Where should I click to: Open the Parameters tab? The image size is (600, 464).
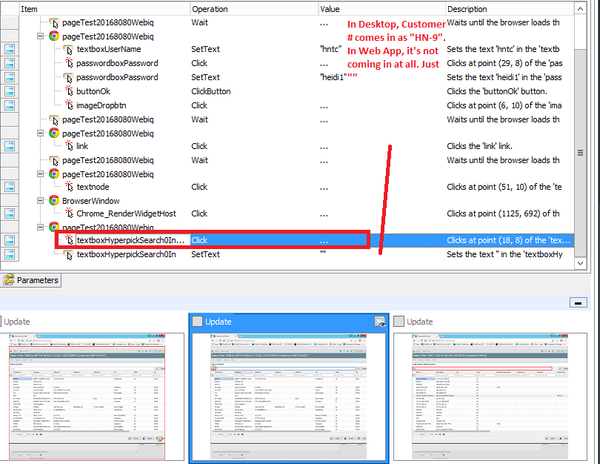pos(32,280)
